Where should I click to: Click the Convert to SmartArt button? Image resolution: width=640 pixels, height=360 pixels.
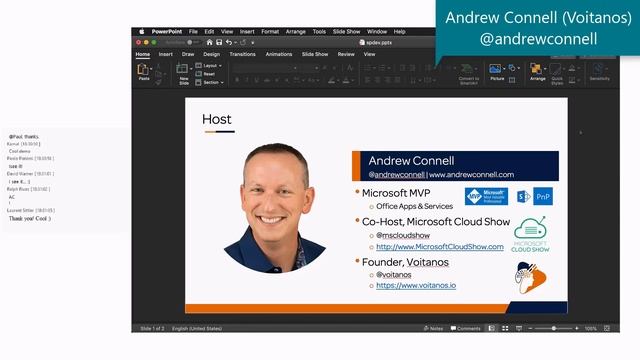point(468,74)
